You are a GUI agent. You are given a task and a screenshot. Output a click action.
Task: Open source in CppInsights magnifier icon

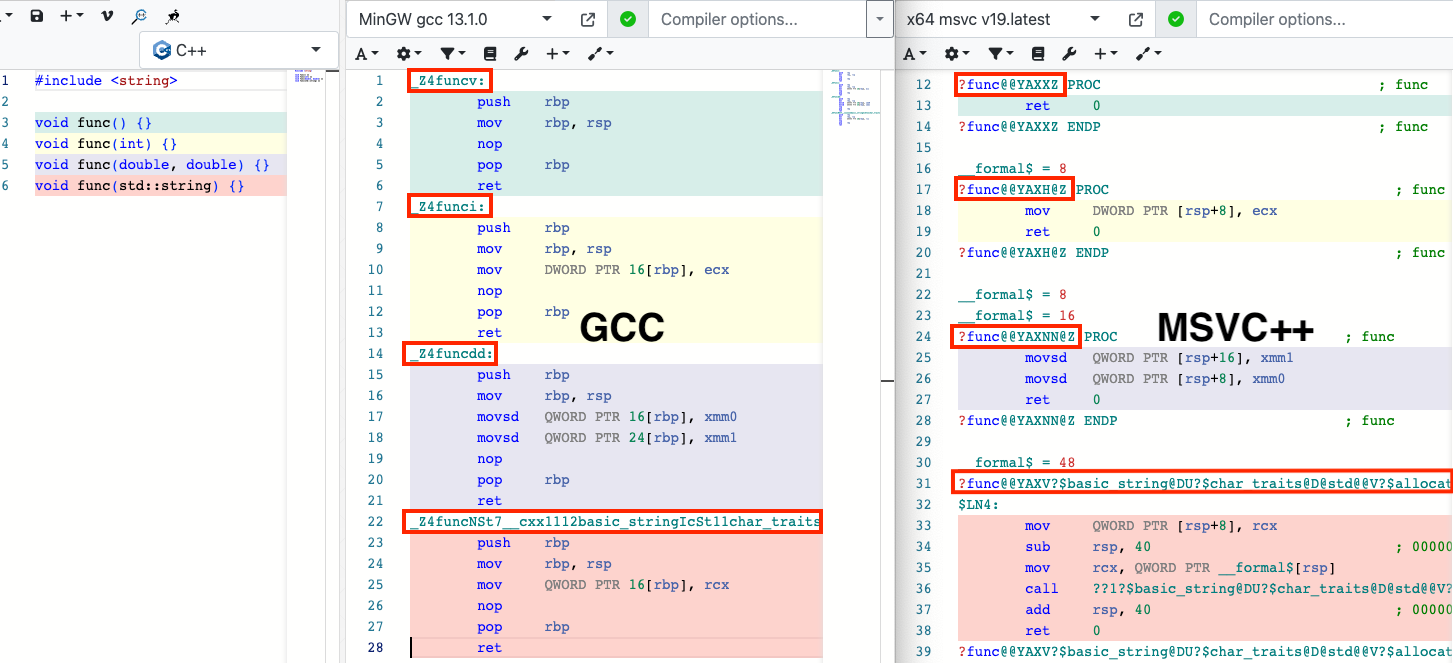click(140, 16)
